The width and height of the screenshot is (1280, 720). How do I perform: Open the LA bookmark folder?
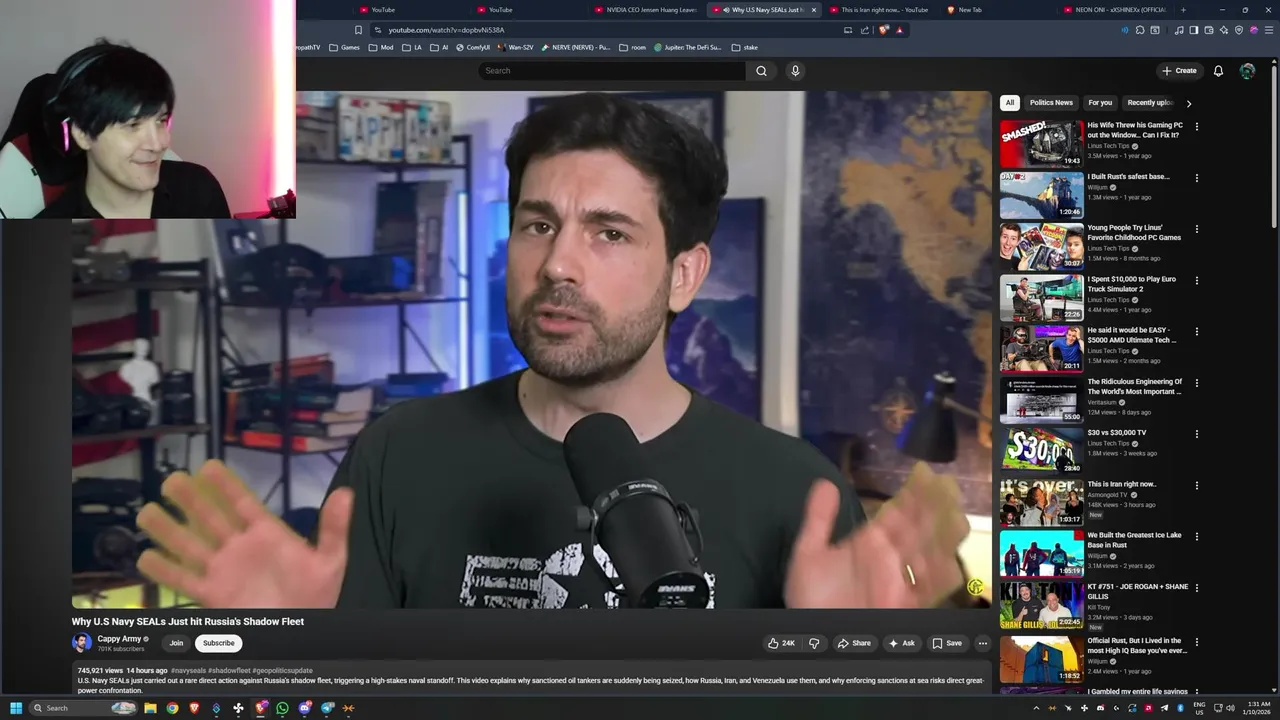pyautogui.click(x=412, y=47)
